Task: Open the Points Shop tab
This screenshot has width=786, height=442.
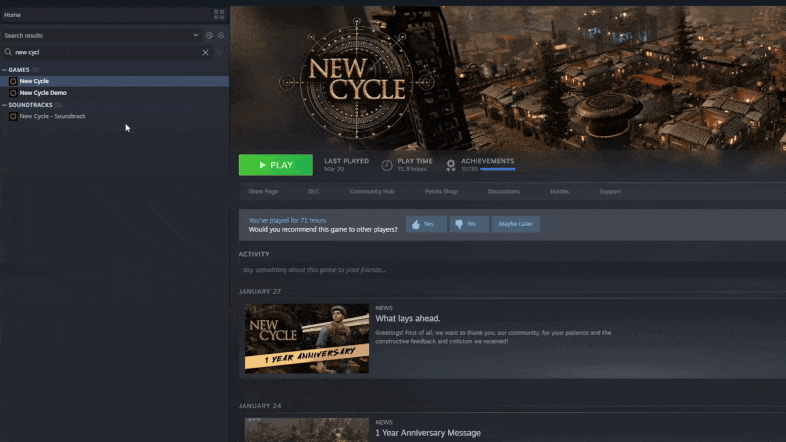Action: (x=441, y=191)
